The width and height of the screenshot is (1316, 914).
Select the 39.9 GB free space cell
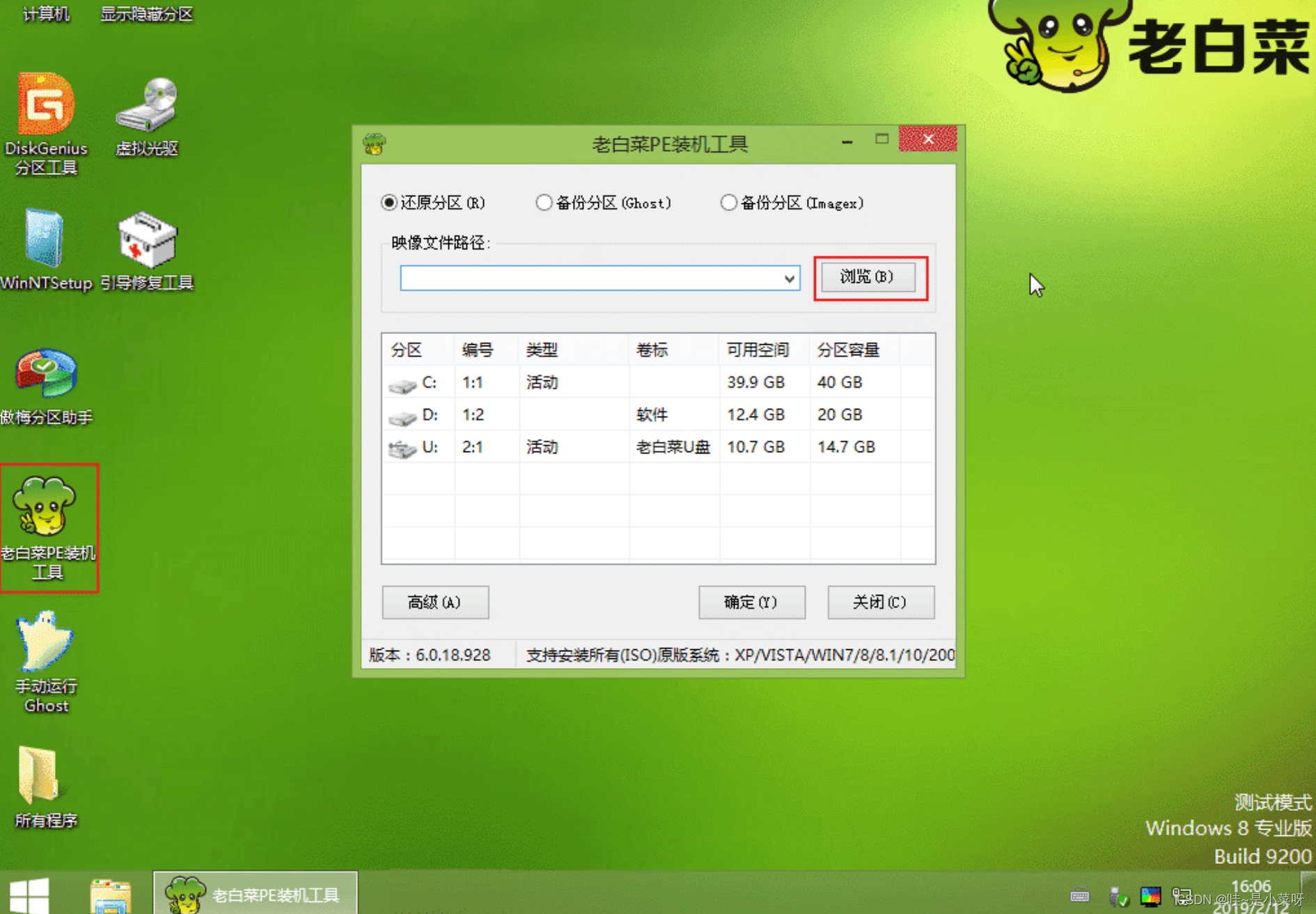tap(756, 382)
